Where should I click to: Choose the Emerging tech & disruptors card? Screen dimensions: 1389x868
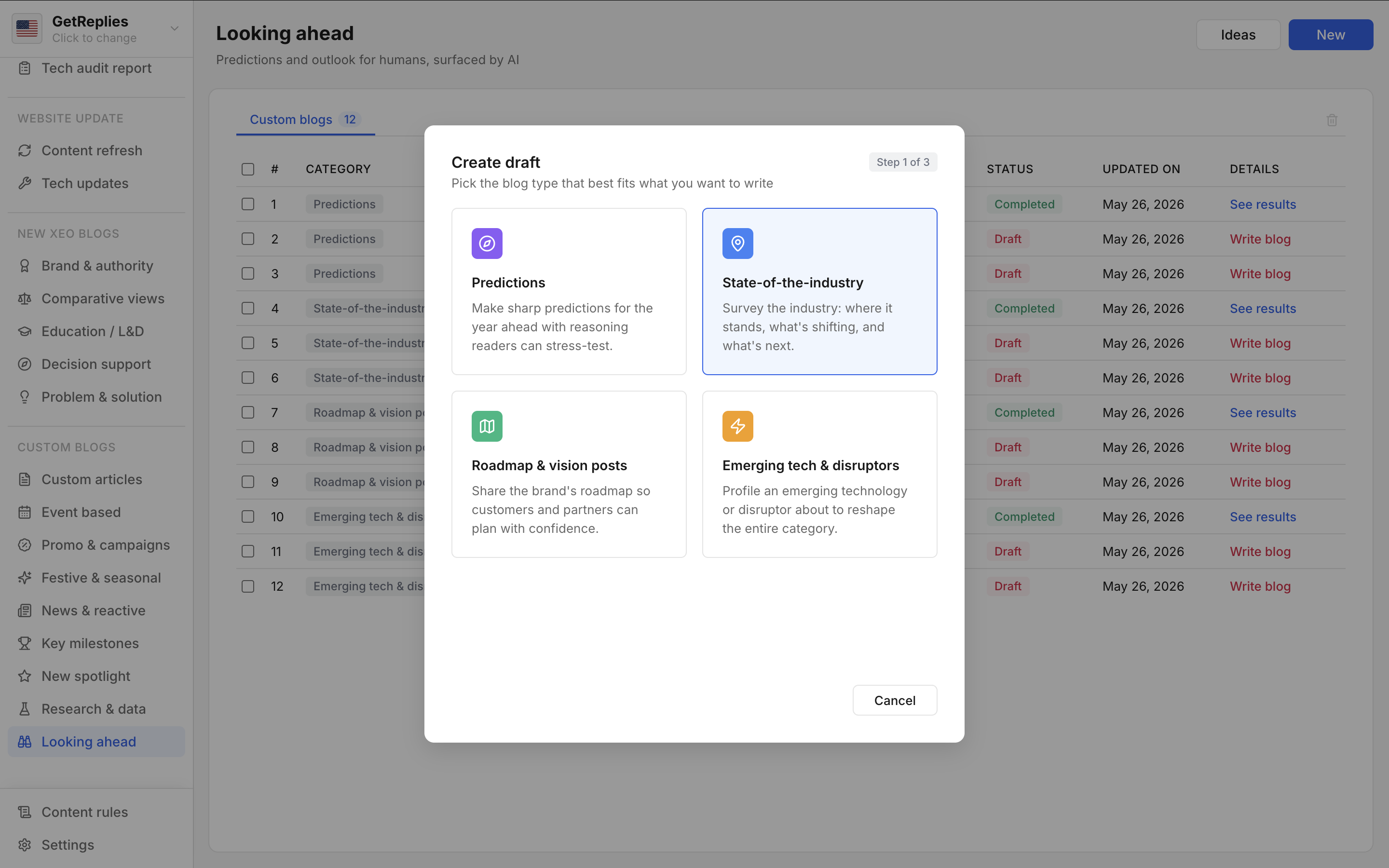819,474
